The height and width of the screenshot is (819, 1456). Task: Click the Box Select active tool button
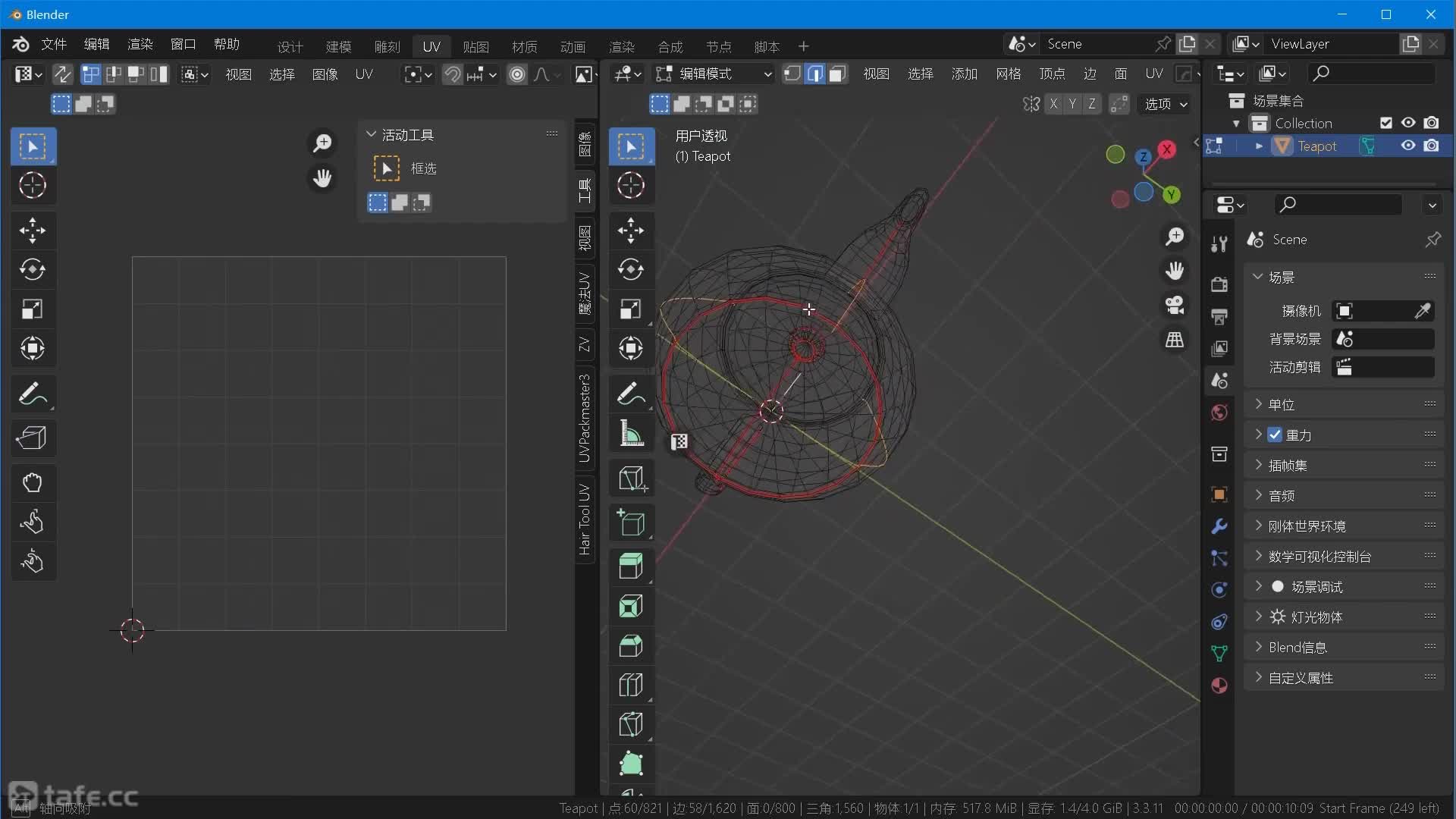point(387,168)
